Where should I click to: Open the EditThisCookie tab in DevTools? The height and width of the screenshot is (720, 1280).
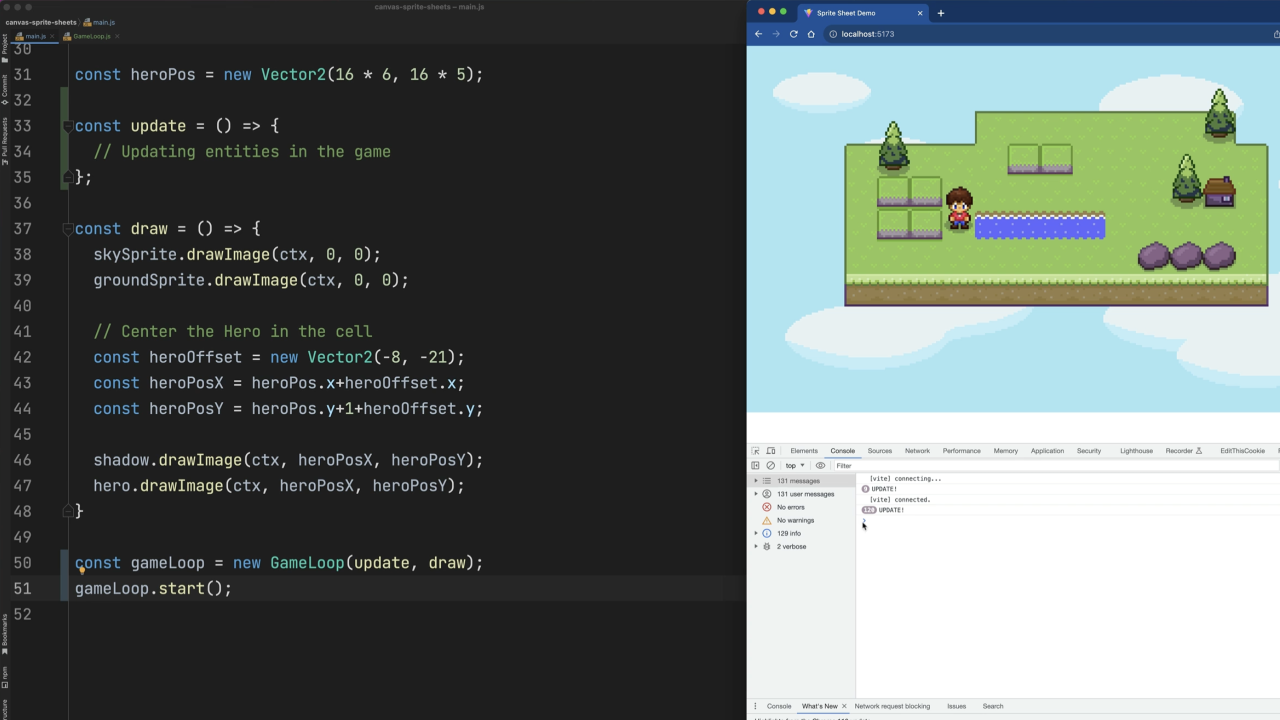coord(1242,451)
